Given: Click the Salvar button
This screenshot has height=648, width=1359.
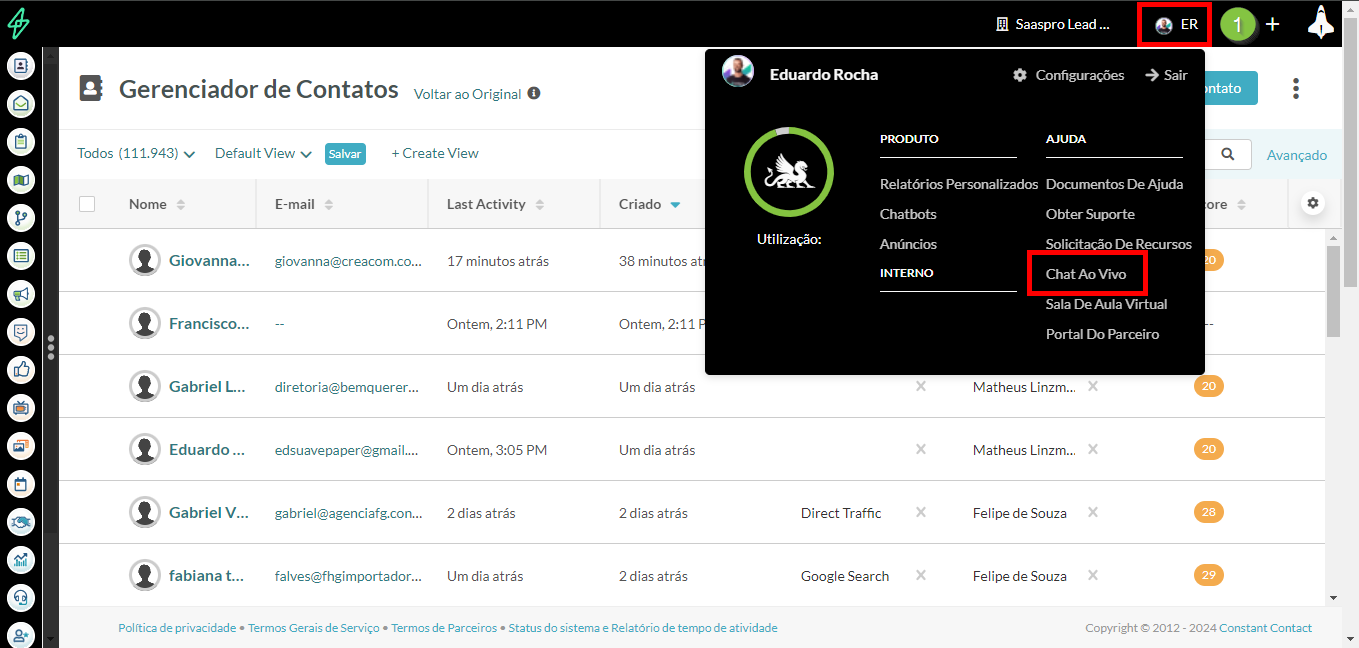Looking at the screenshot, I should pyautogui.click(x=345, y=154).
